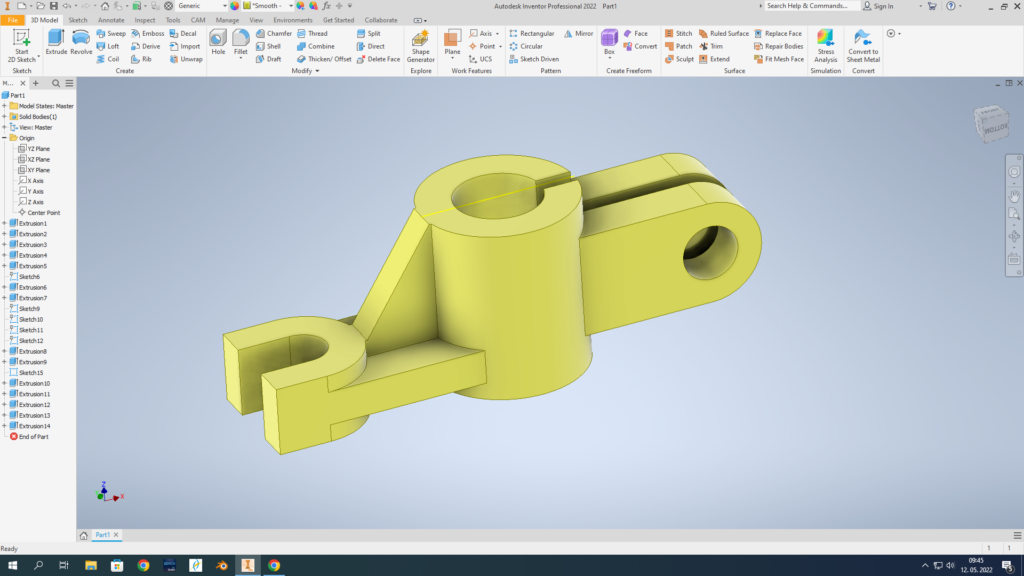
Task: Expand Model States: Master node
Action: [x=5, y=106]
